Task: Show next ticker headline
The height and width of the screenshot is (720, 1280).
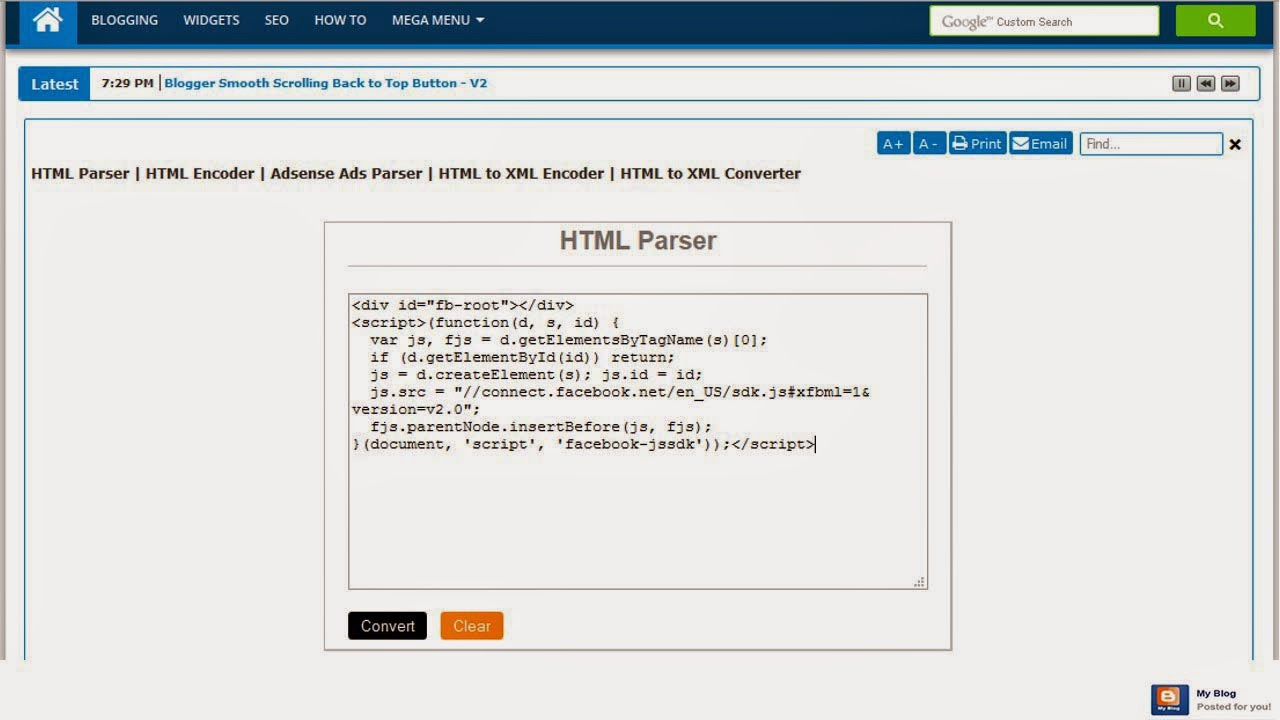Action: (1231, 84)
